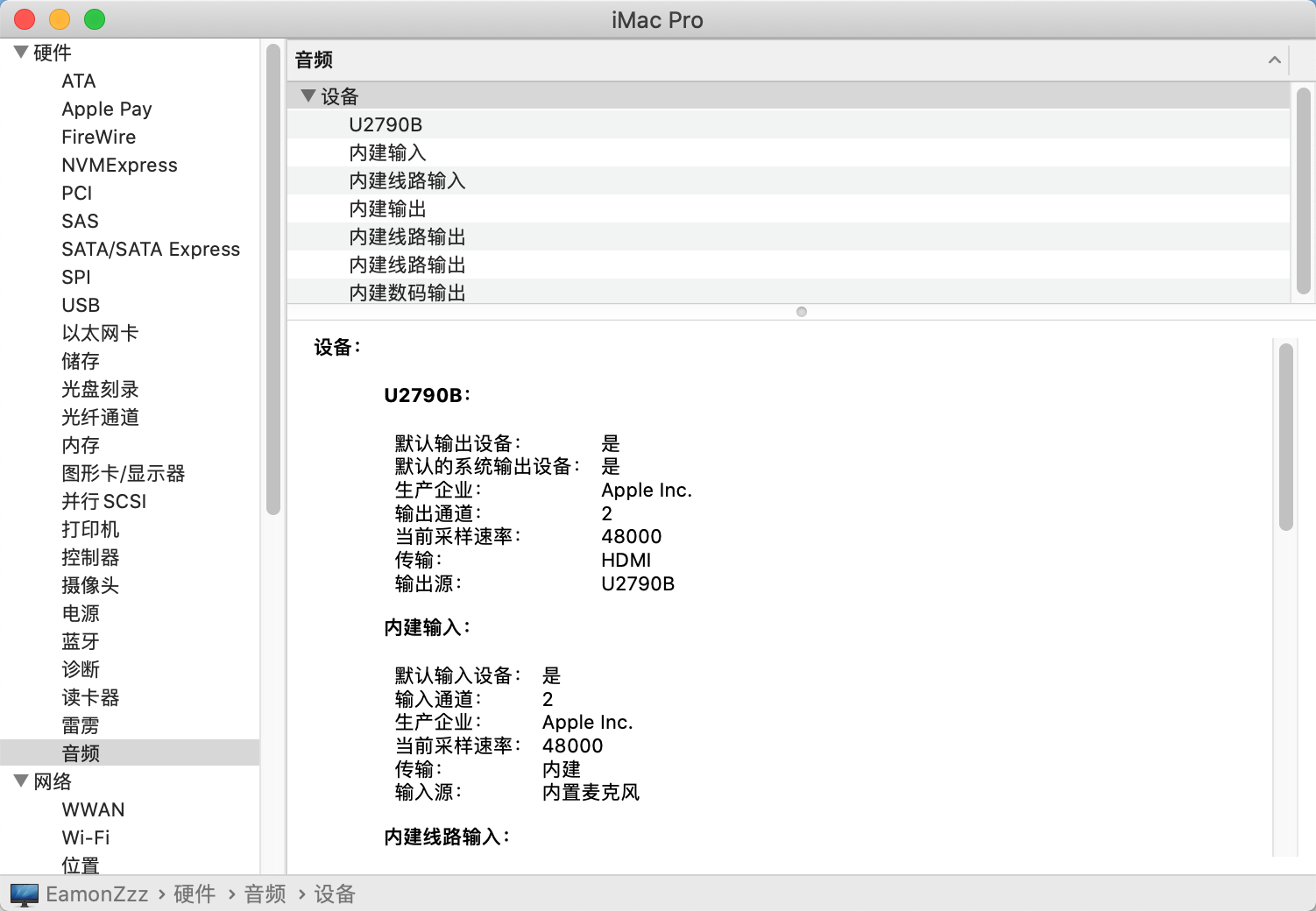Open the PCI section
The width and height of the screenshot is (1316, 911).
point(77,193)
